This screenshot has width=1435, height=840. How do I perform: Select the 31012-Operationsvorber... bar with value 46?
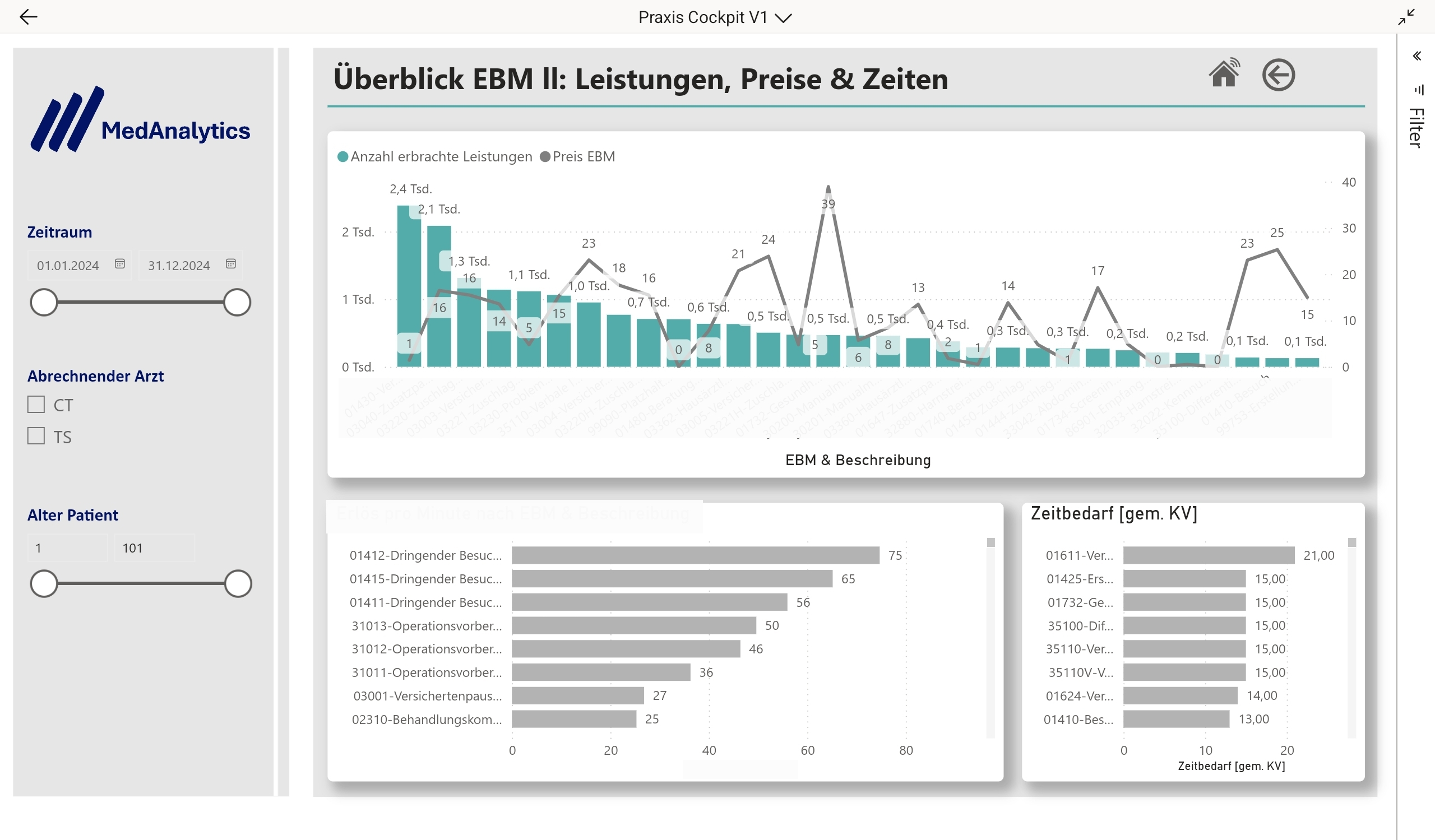(626, 649)
